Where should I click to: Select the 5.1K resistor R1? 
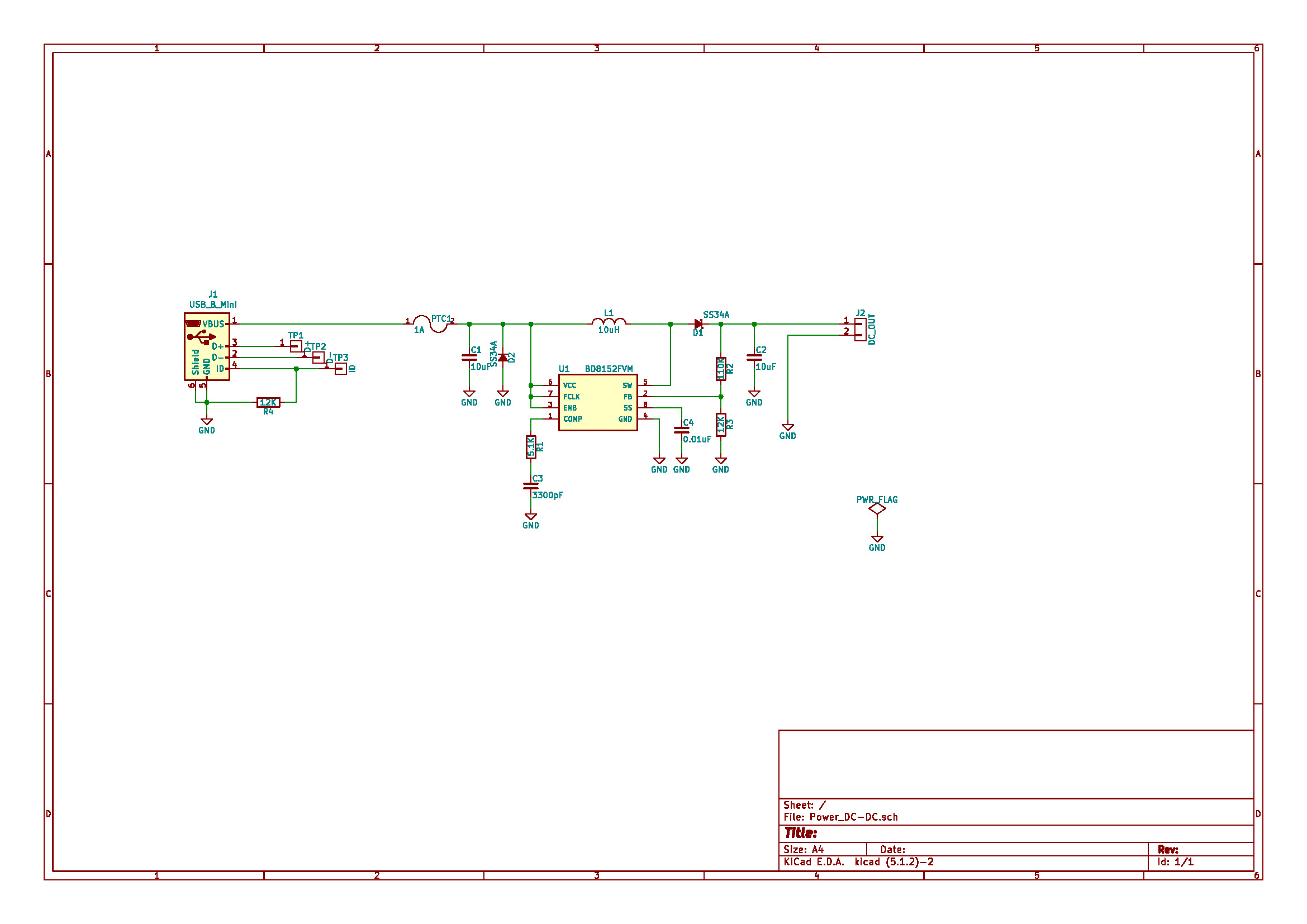coord(530,447)
